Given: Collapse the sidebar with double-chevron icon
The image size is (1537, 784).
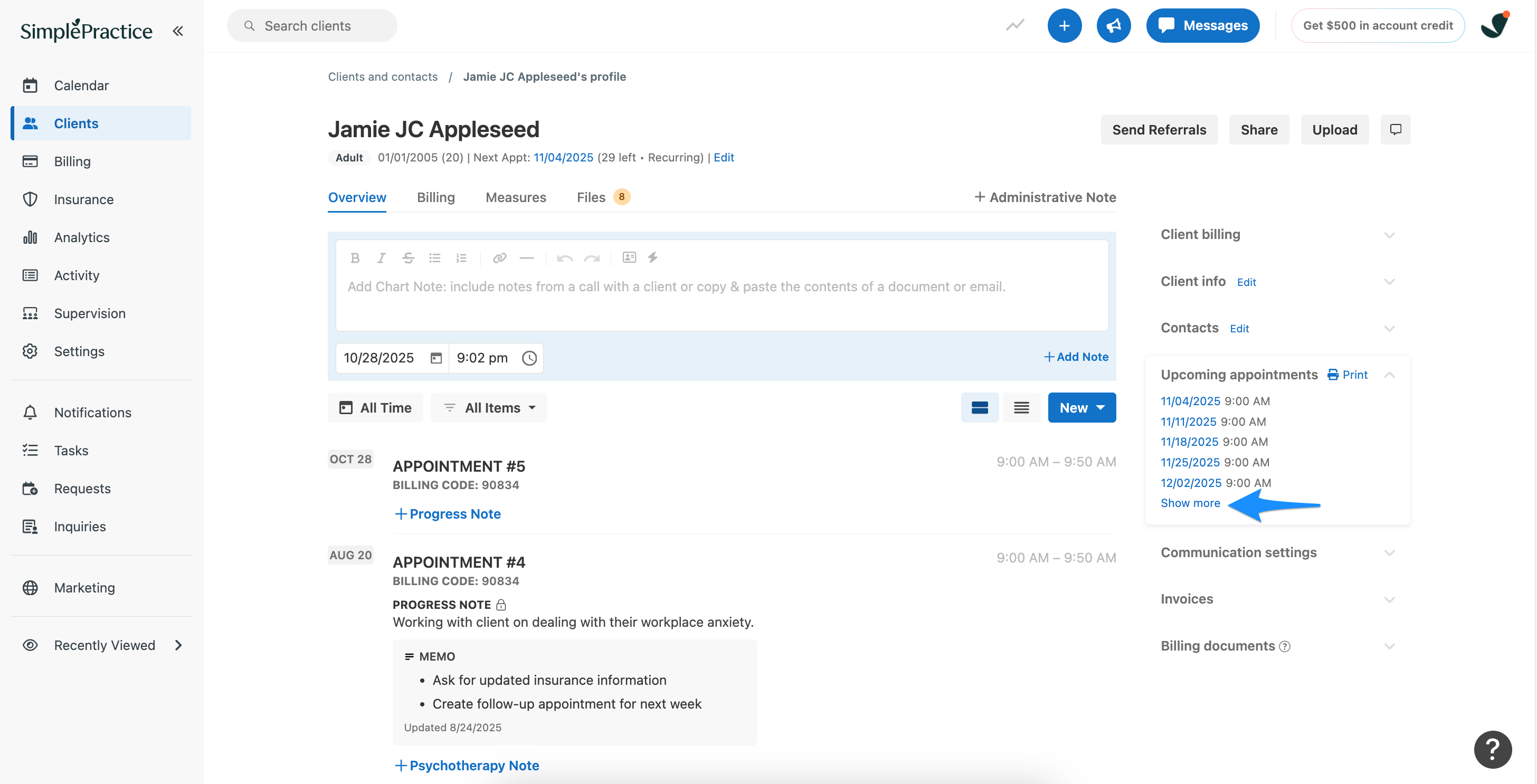Looking at the screenshot, I should (x=177, y=31).
